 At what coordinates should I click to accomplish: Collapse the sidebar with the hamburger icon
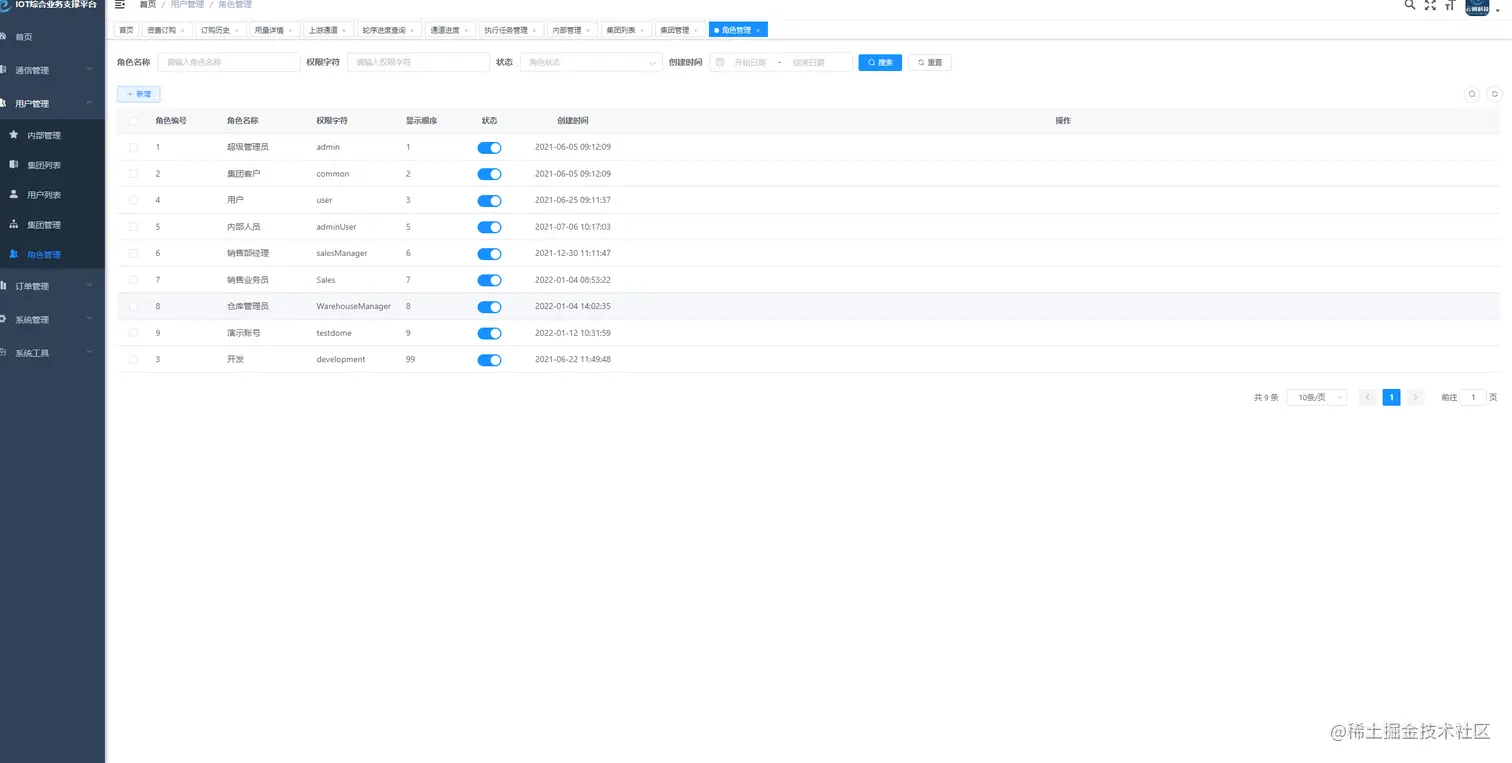pos(120,4)
